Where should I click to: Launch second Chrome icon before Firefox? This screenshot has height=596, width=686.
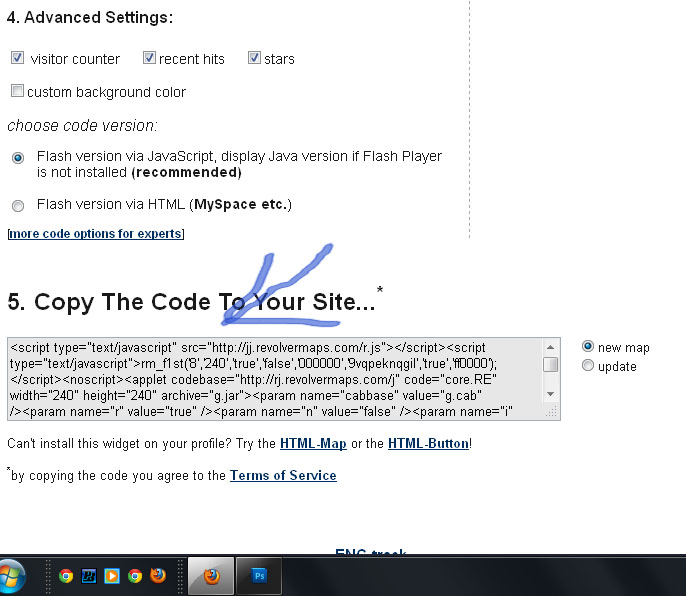click(x=135, y=576)
